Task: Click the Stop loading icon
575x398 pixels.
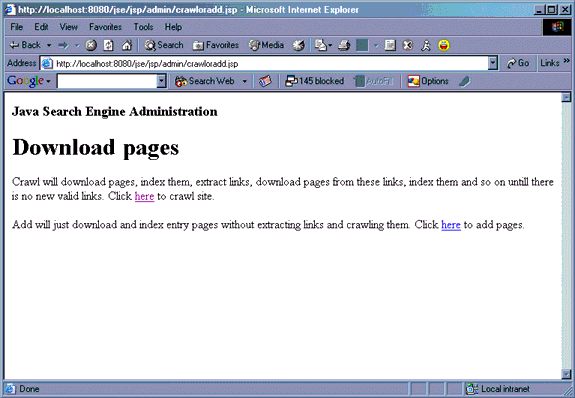Action: click(x=91, y=45)
